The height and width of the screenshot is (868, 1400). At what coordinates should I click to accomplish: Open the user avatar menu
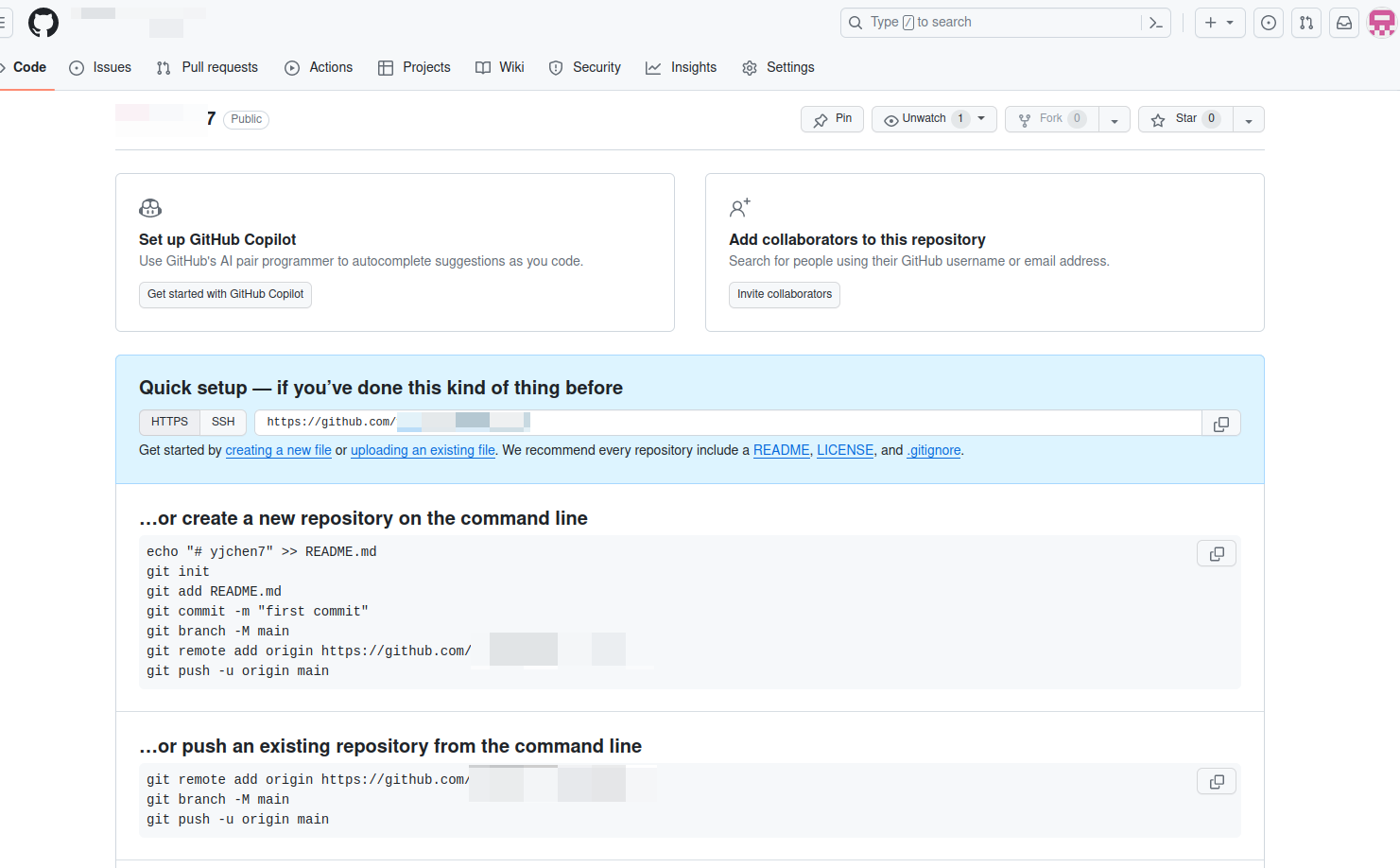pos(1382,23)
